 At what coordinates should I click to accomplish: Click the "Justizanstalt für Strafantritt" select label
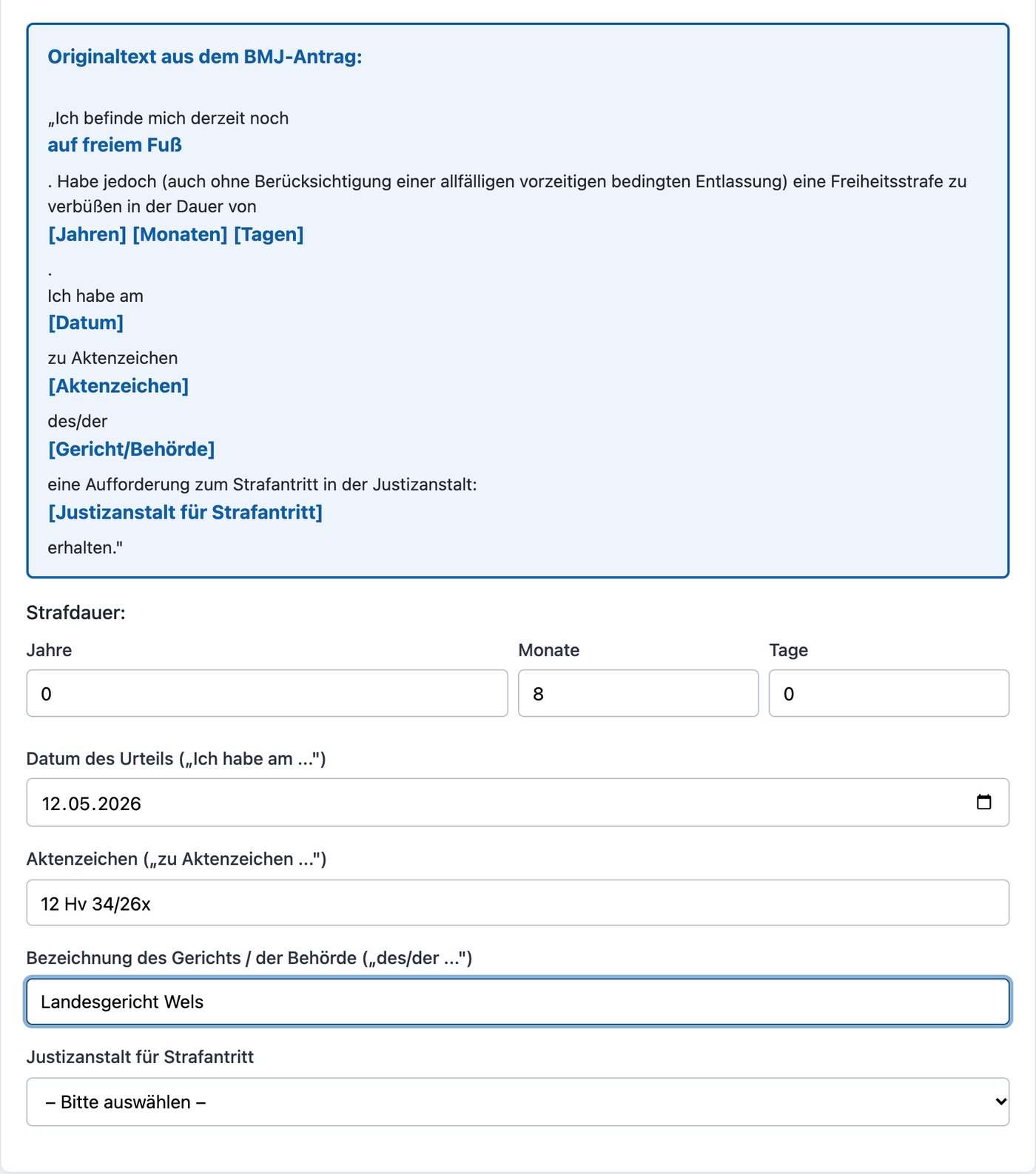point(140,1057)
